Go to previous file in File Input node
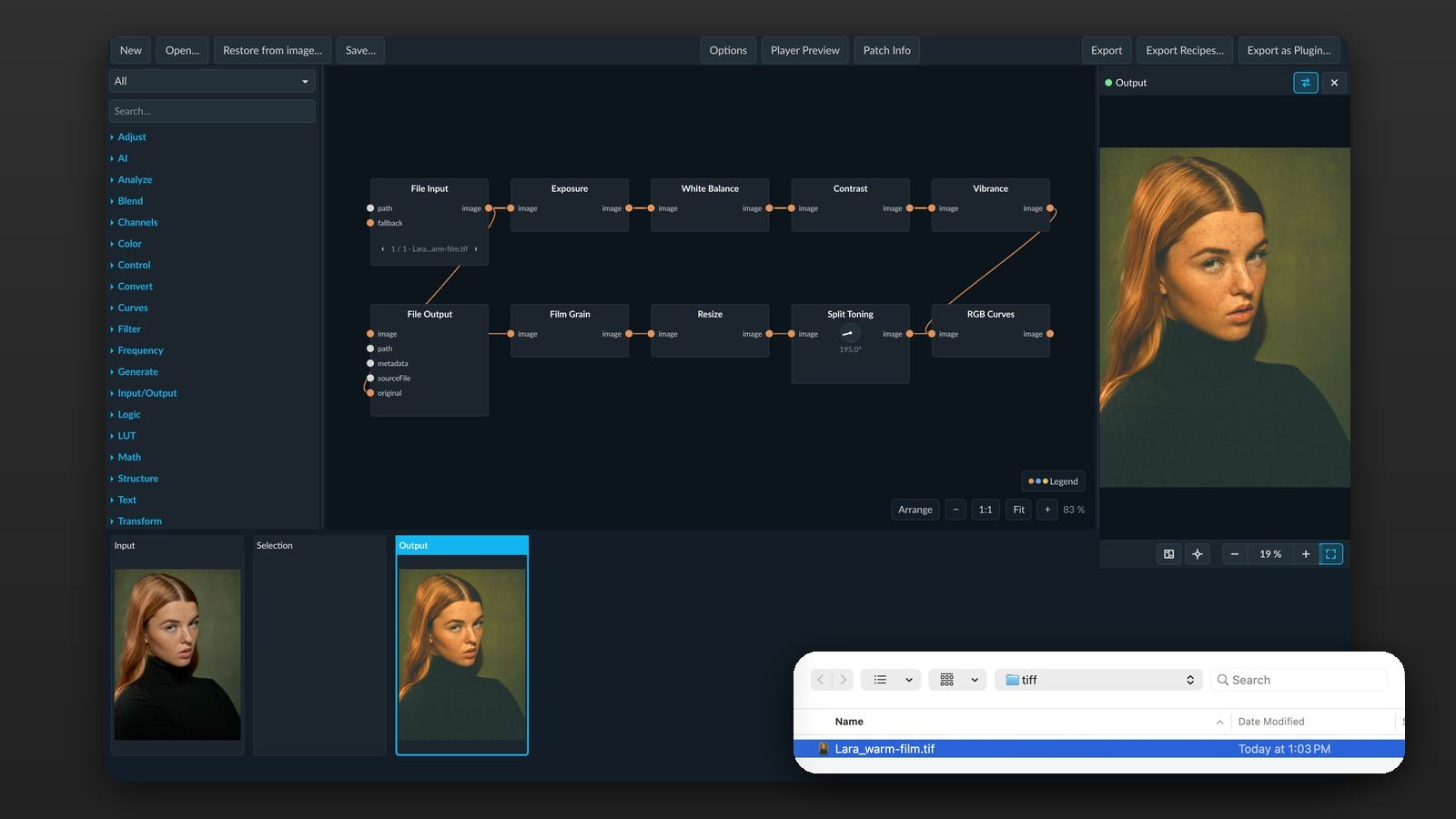The image size is (1456, 819). [382, 249]
